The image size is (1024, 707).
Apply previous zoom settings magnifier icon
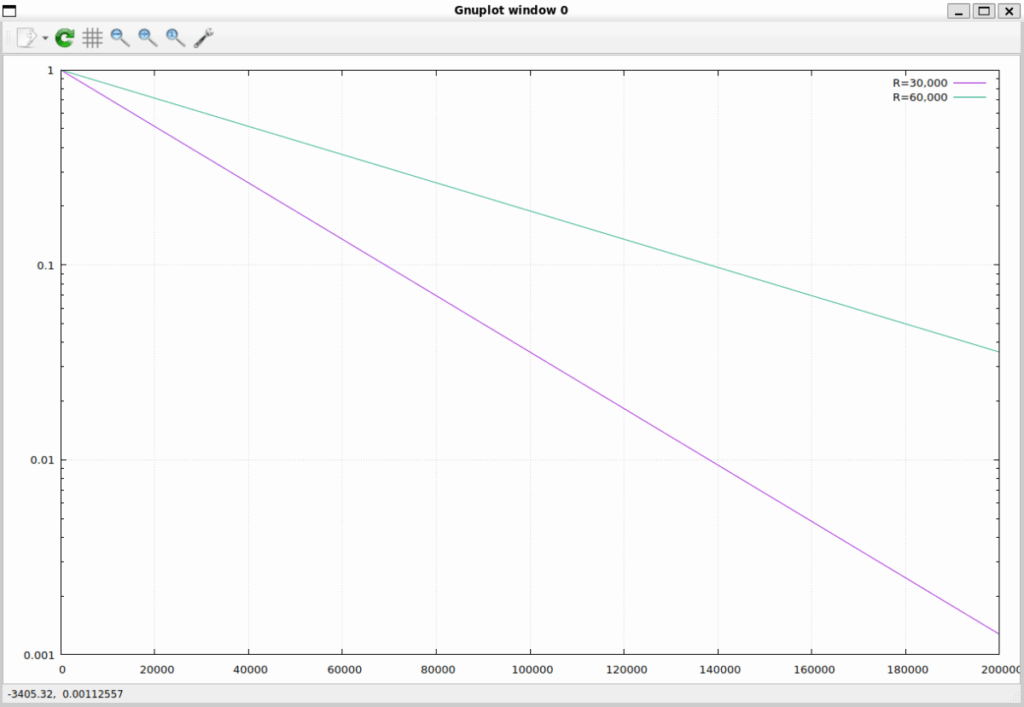click(x=120, y=38)
